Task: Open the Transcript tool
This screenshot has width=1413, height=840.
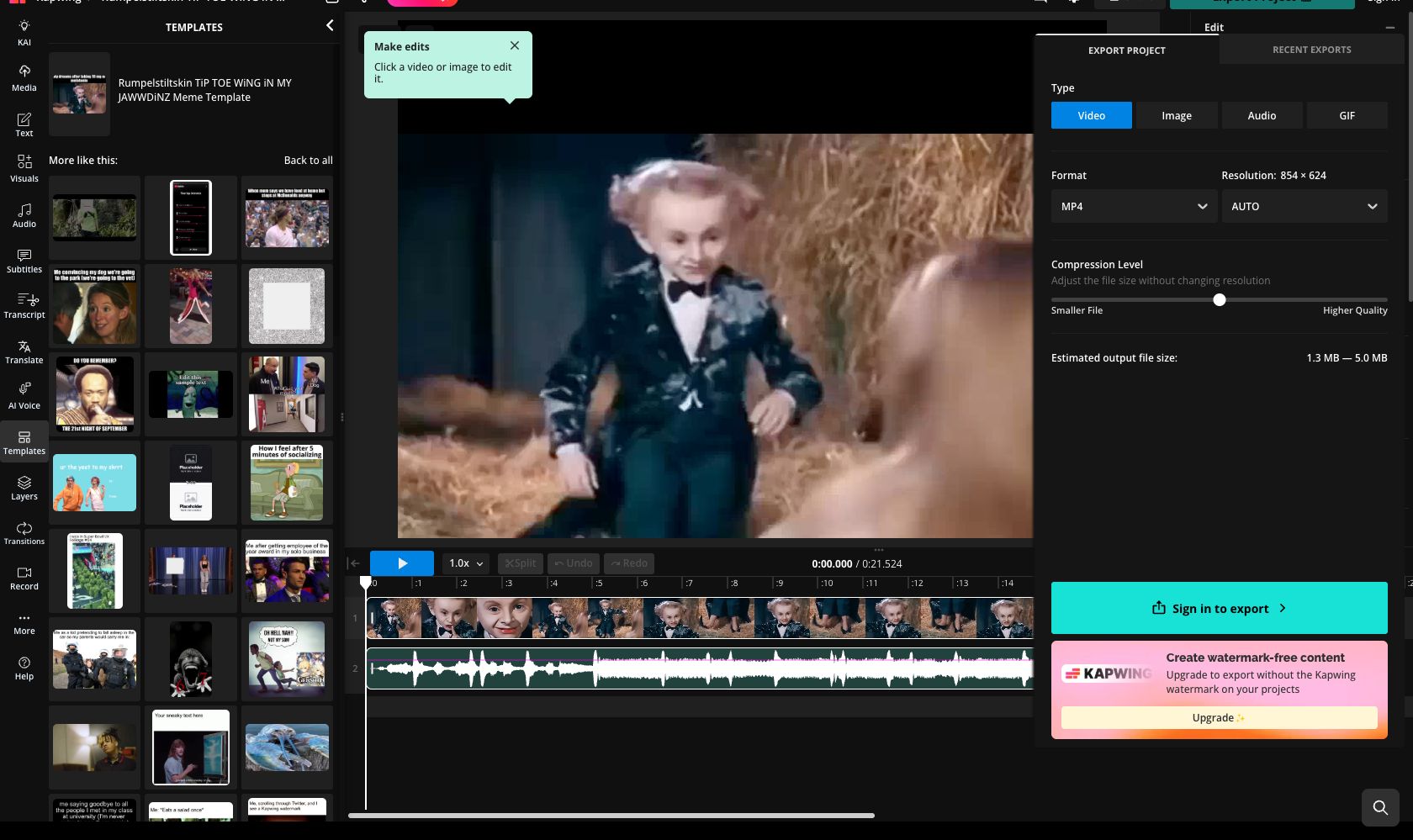Action: [24, 305]
